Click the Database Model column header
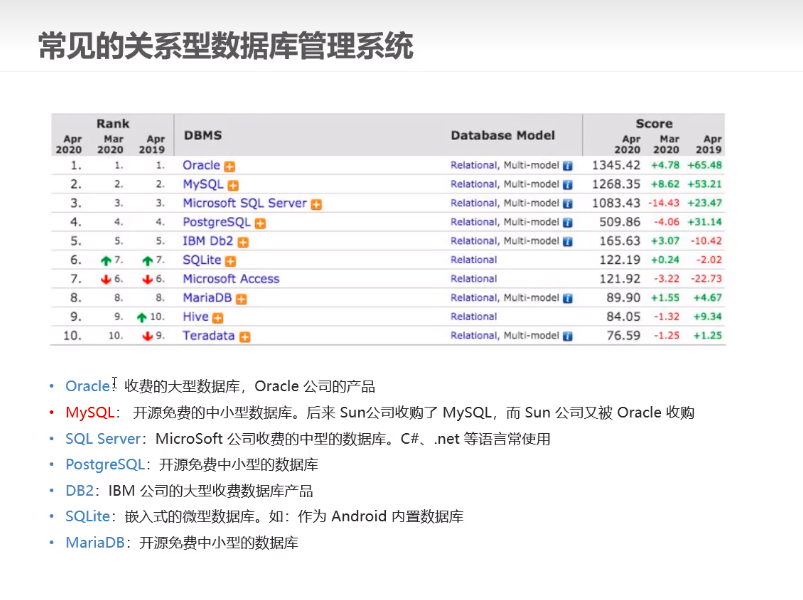The image size is (803, 600). [502, 136]
